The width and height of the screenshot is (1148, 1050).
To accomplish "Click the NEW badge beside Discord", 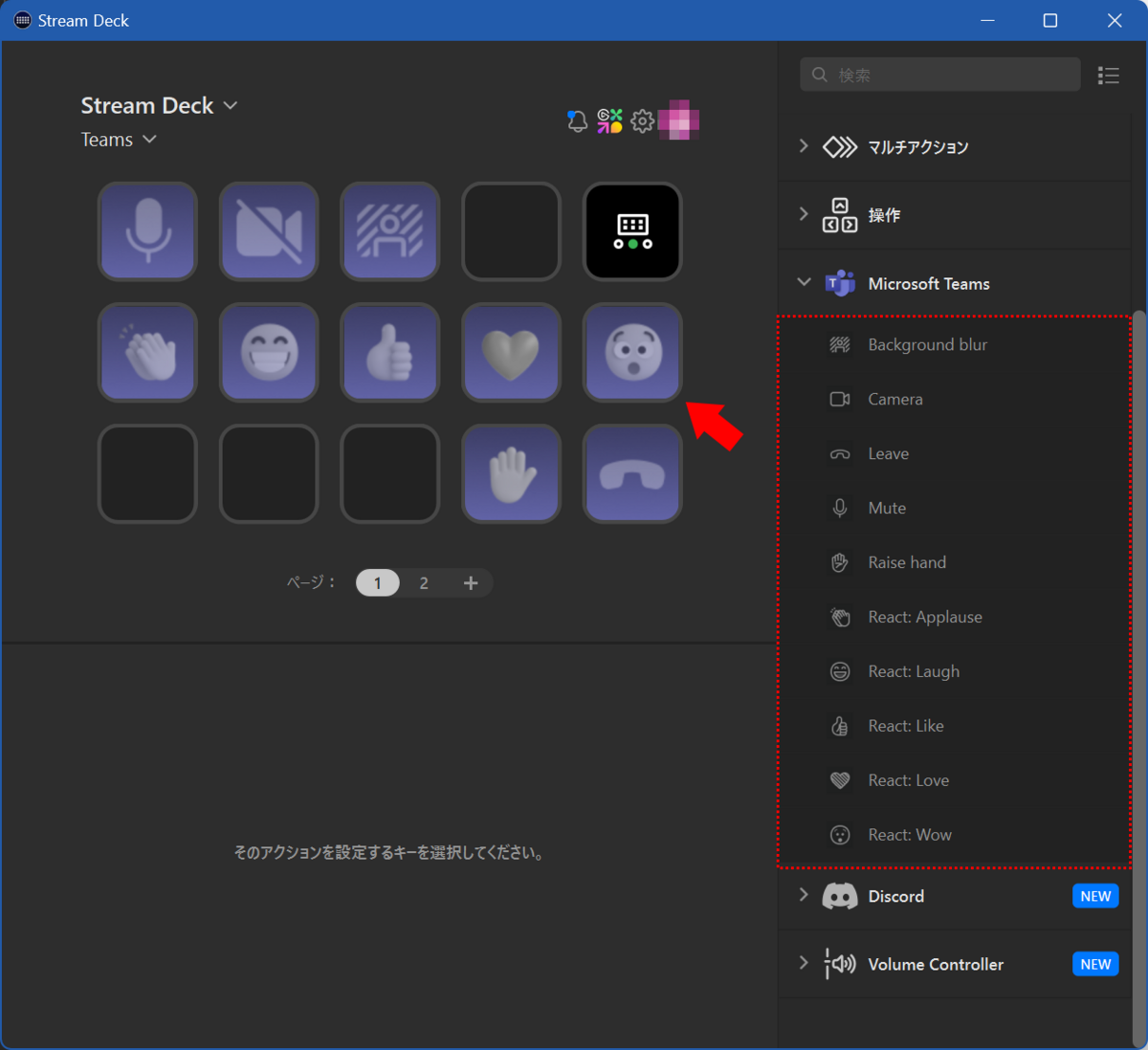I will tap(1095, 896).
